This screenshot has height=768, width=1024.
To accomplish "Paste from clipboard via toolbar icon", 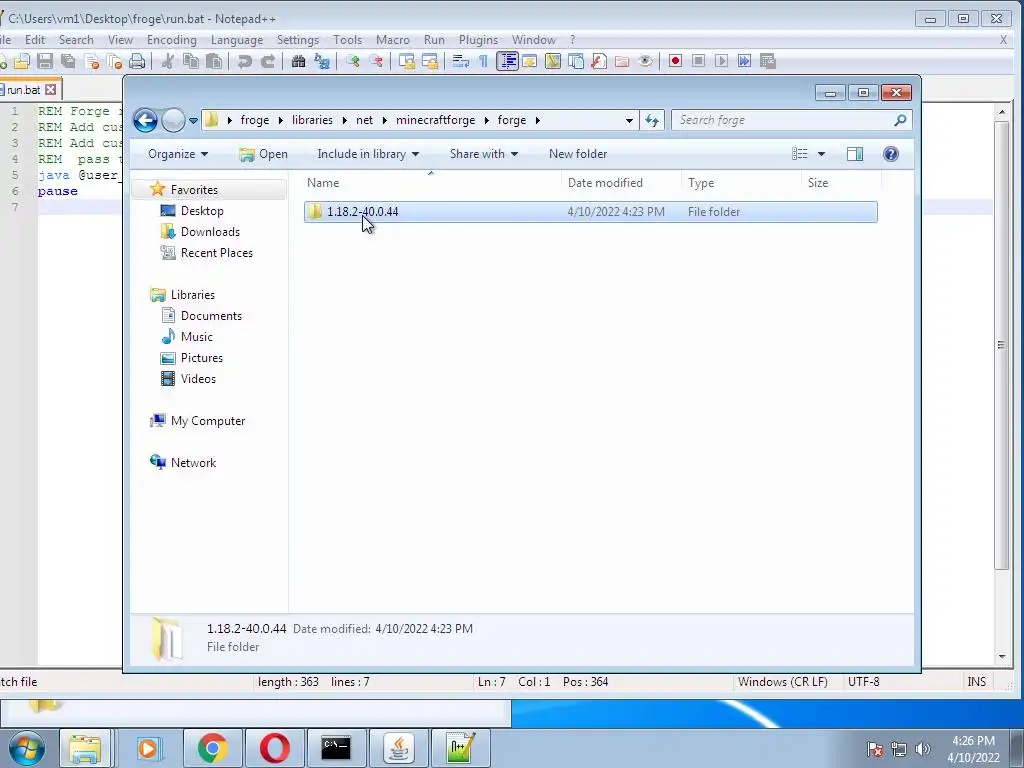I will (x=214, y=61).
